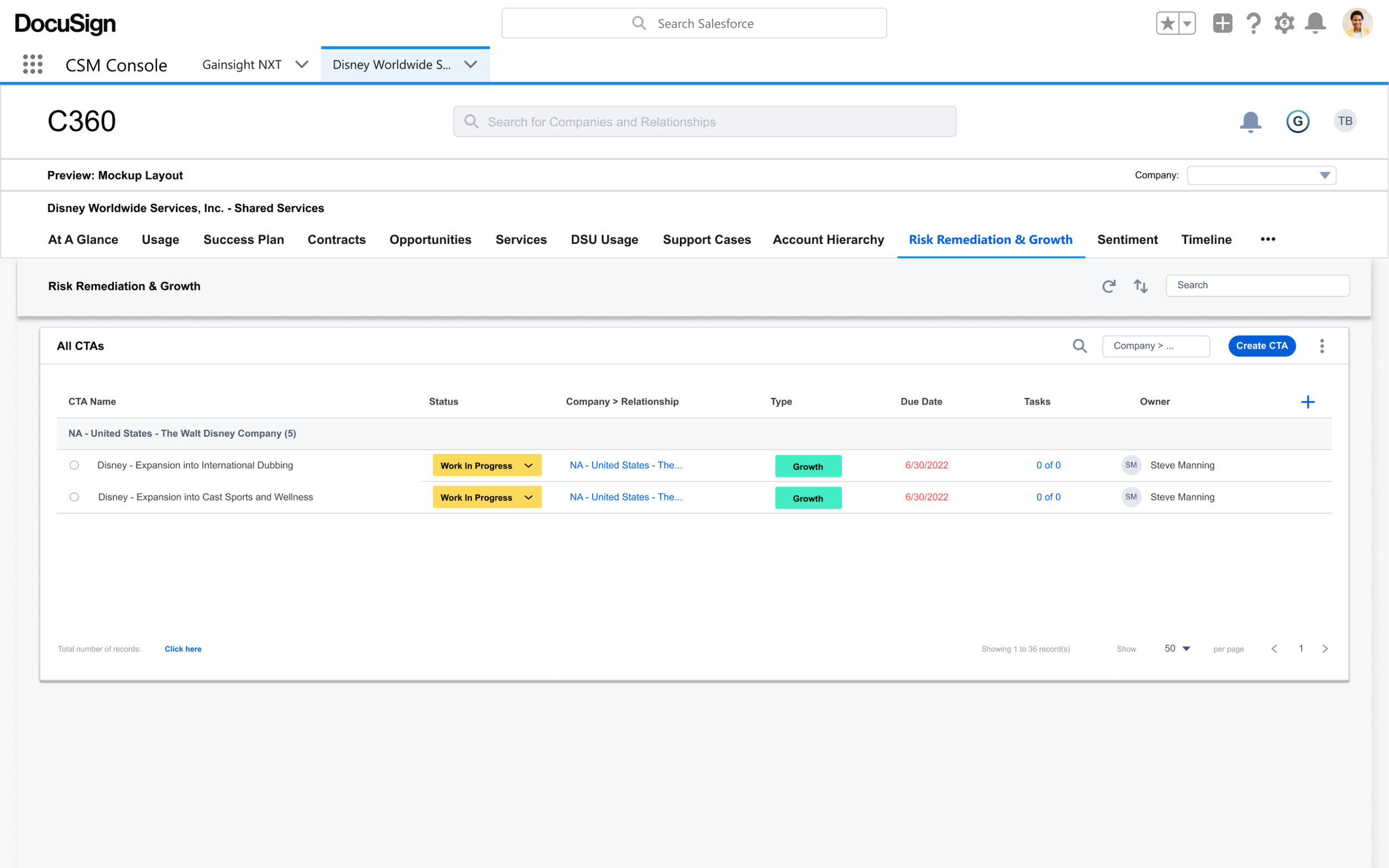Refresh the Risk Remediation & Growth section

[1108, 286]
